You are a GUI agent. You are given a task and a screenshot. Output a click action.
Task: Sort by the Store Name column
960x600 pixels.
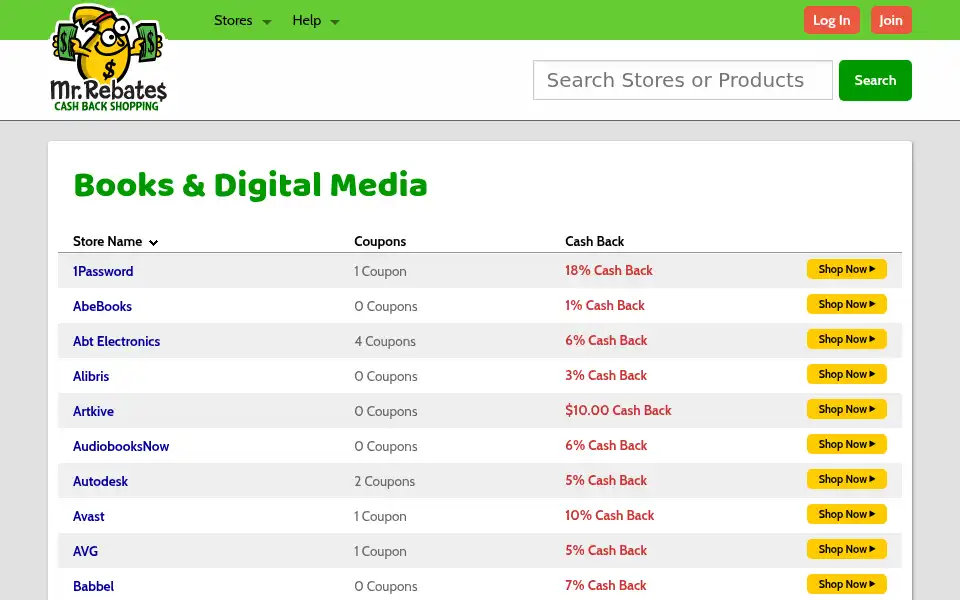coord(116,241)
